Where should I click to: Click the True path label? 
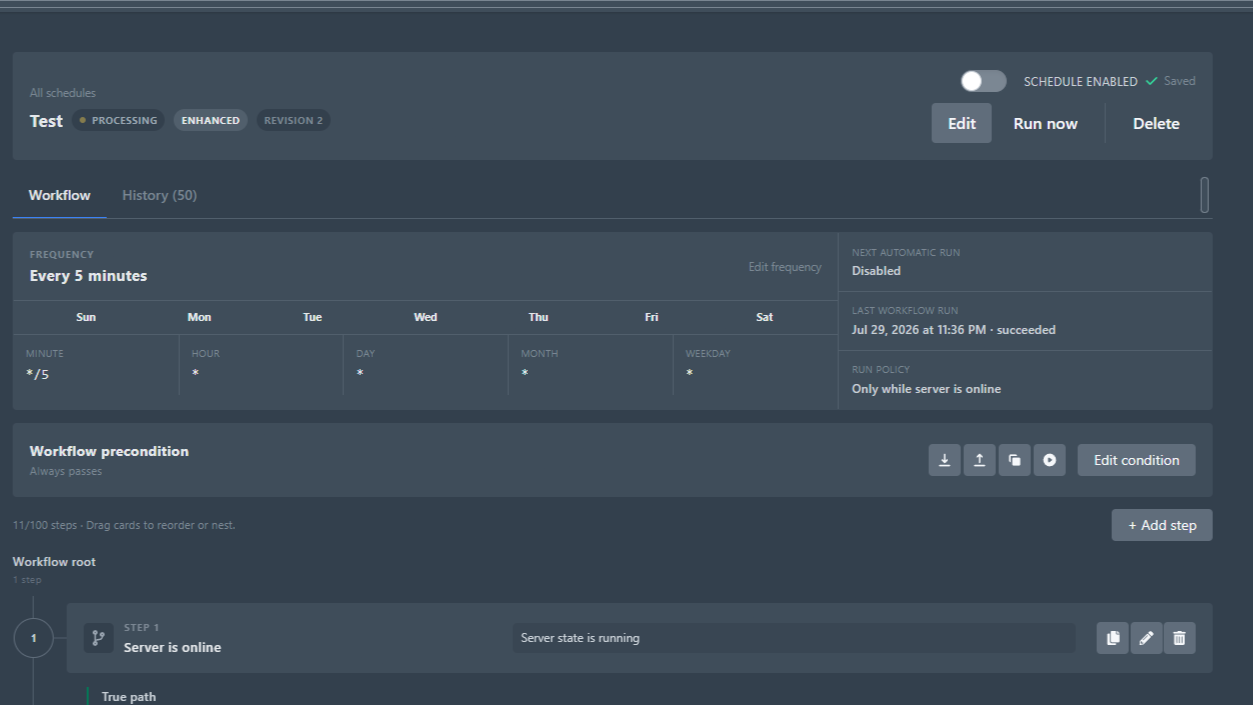pos(129,697)
